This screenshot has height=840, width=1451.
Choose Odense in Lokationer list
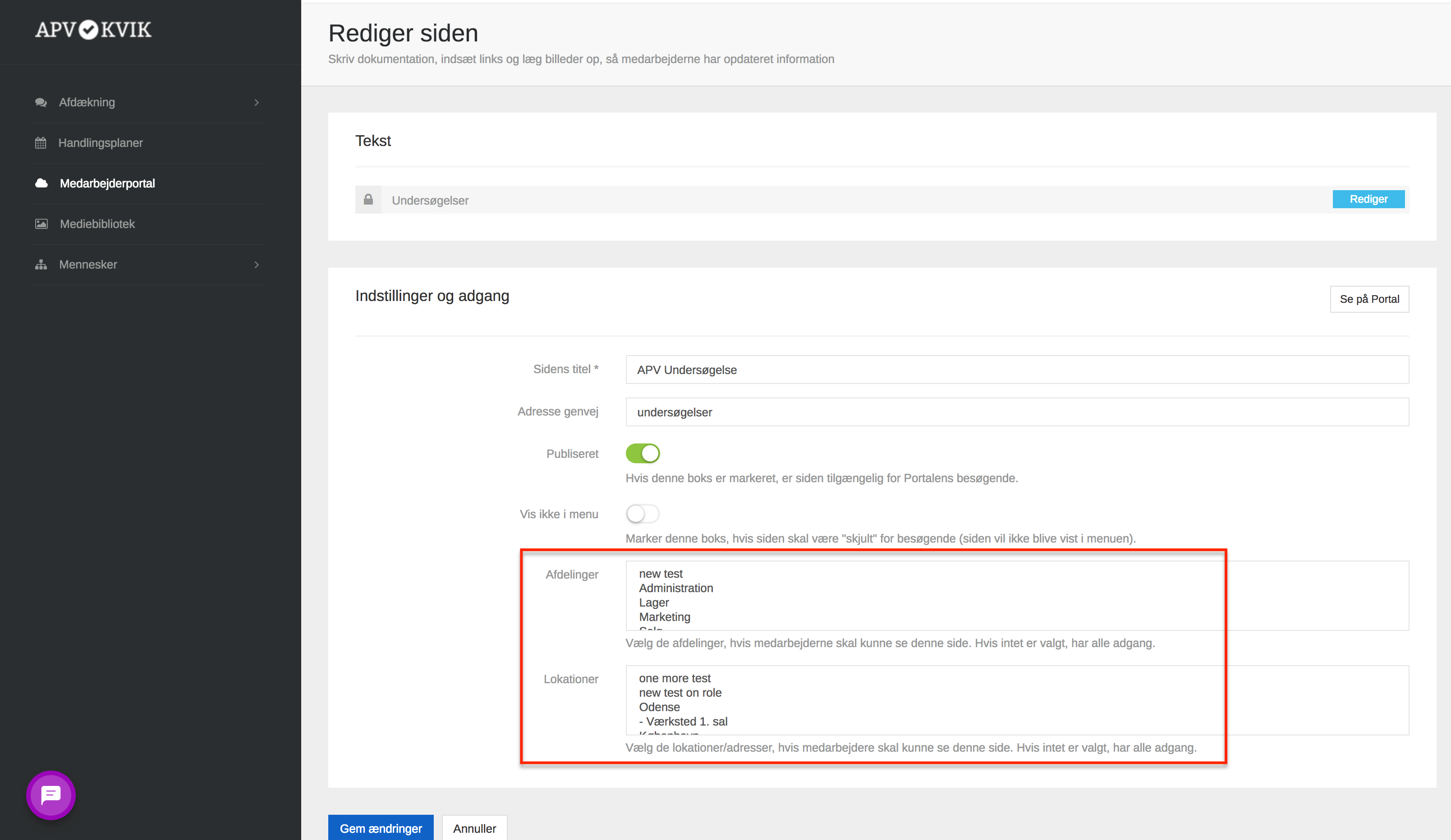click(x=659, y=707)
